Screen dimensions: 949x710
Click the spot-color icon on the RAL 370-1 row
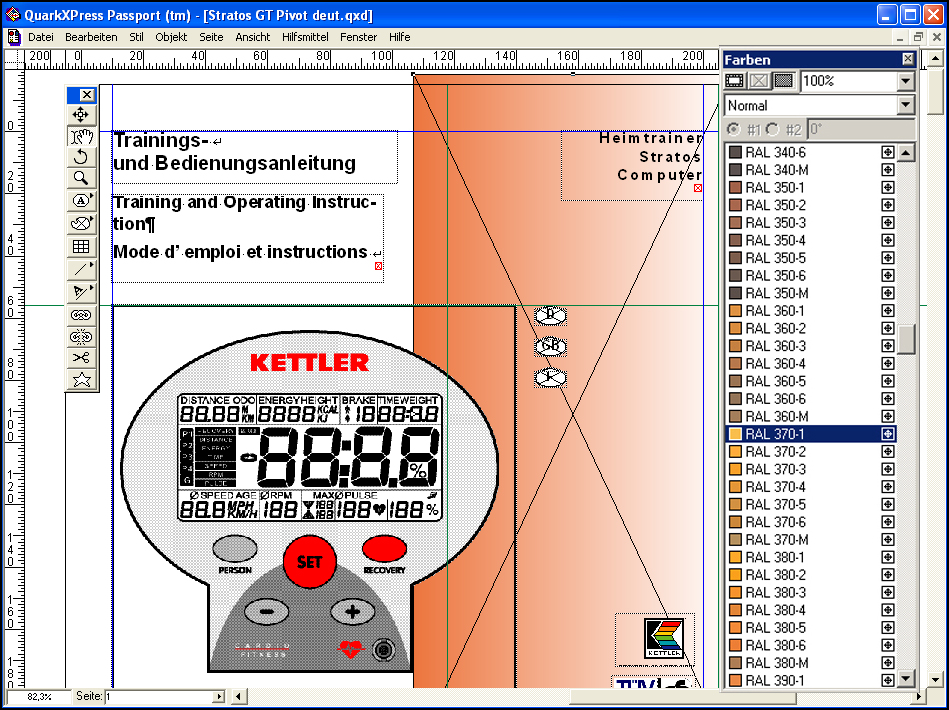(887, 434)
